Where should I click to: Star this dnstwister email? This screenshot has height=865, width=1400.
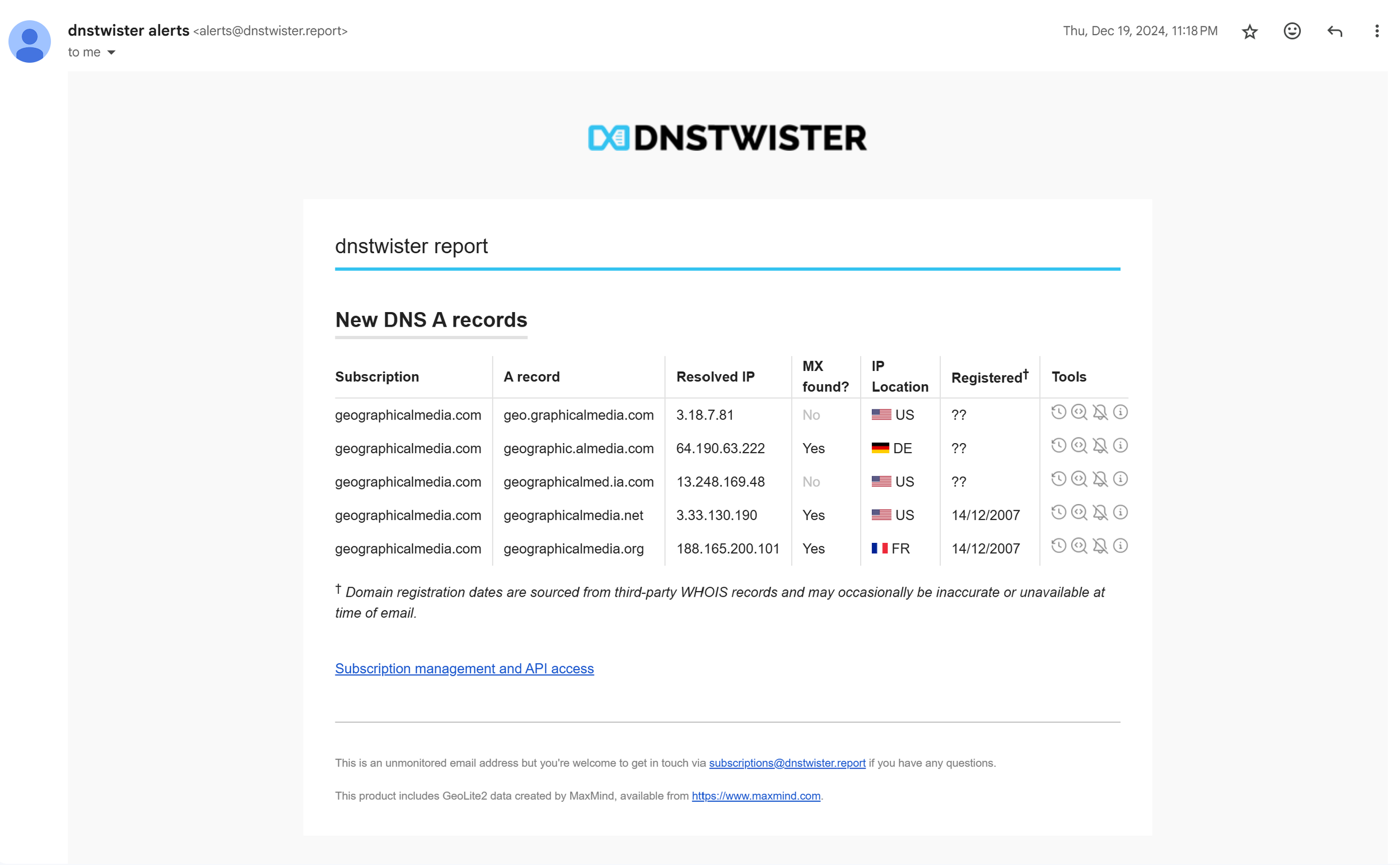click(1249, 31)
